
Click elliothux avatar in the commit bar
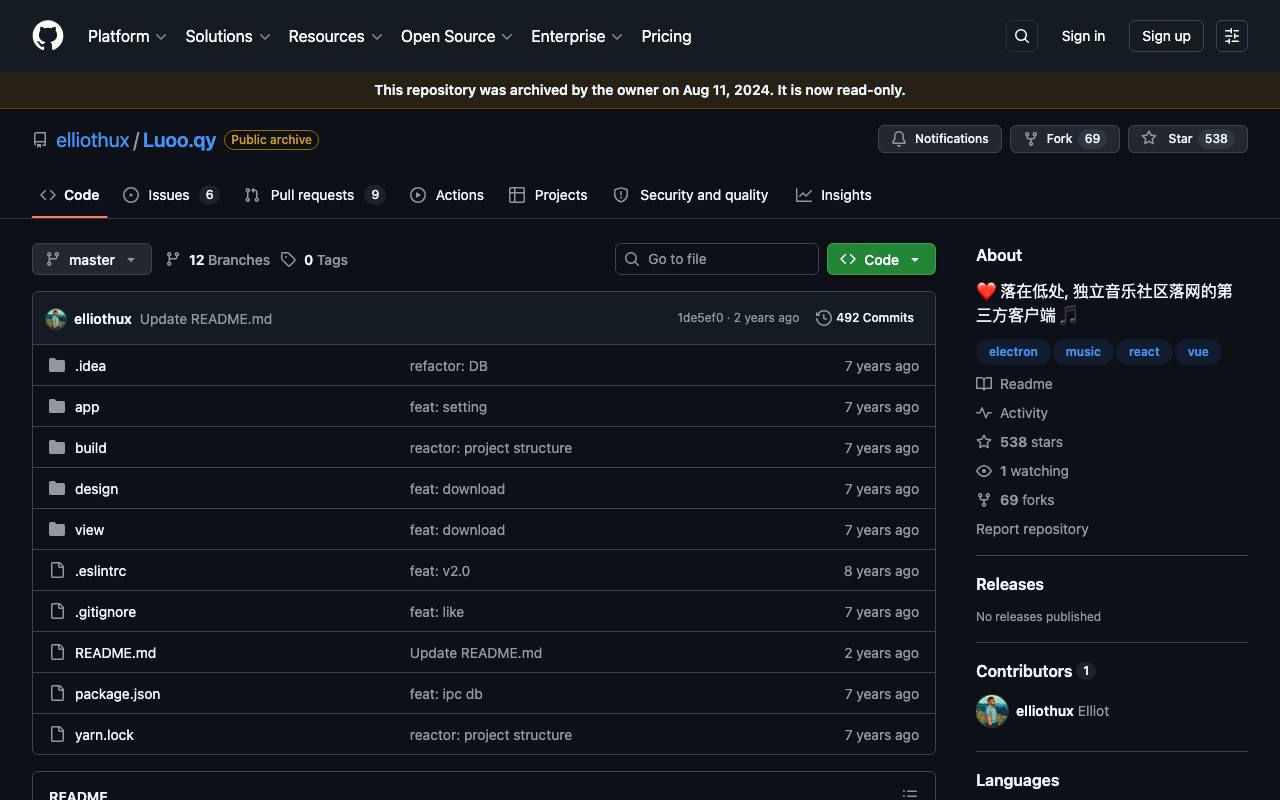click(56, 319)
